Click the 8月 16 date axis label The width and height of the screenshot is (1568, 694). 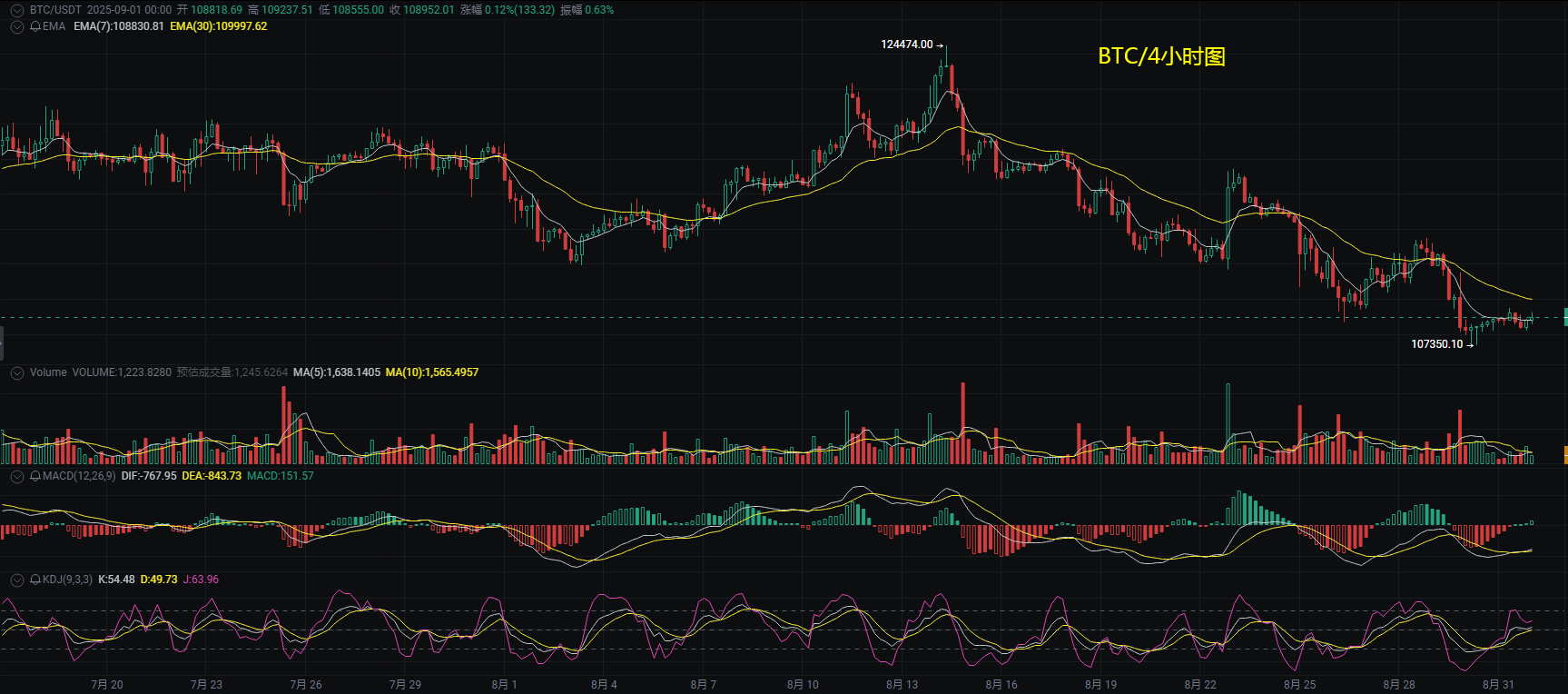click(x=1001, y=685)
